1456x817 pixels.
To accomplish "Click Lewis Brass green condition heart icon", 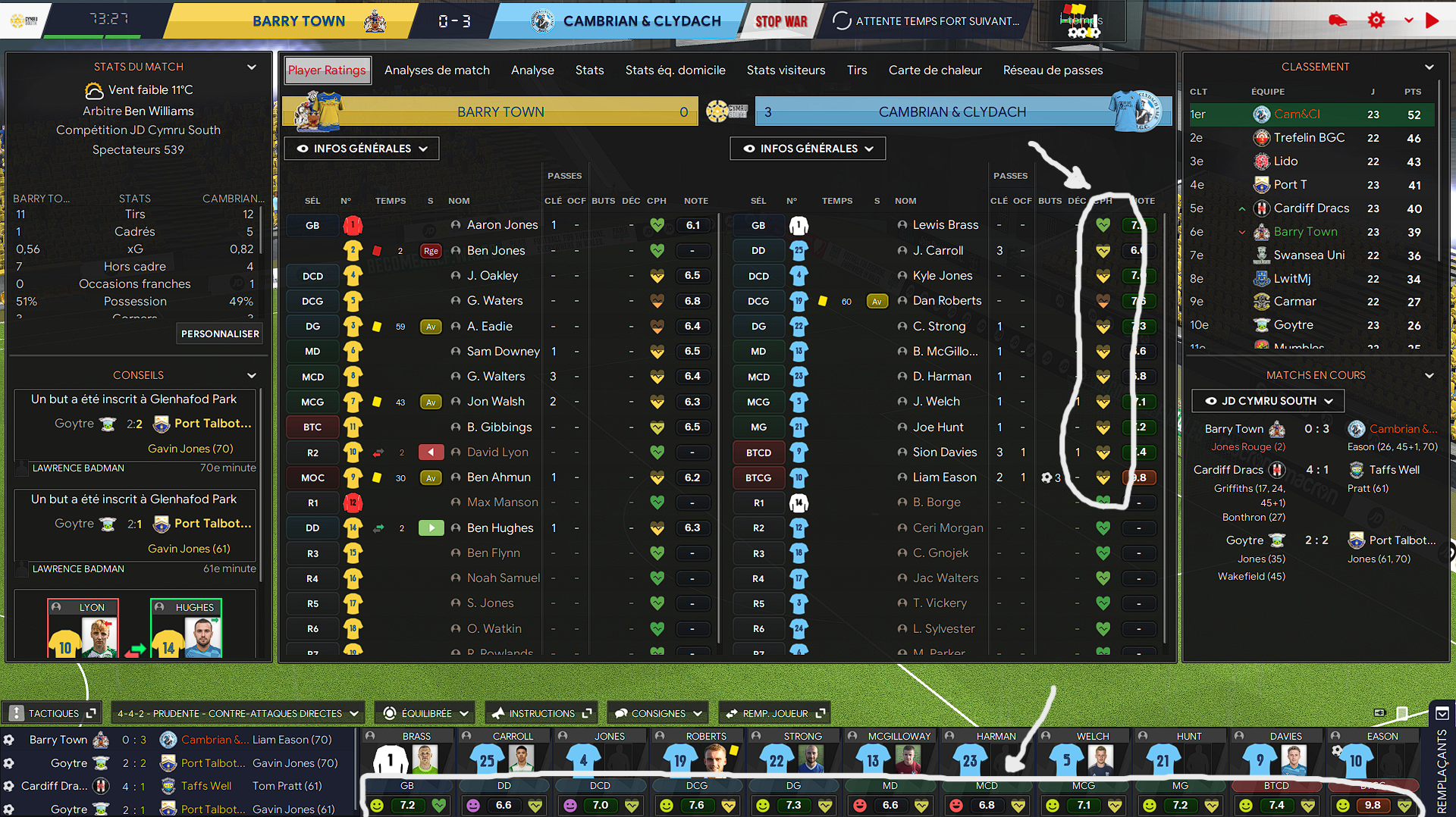I will coord(1103,225).
